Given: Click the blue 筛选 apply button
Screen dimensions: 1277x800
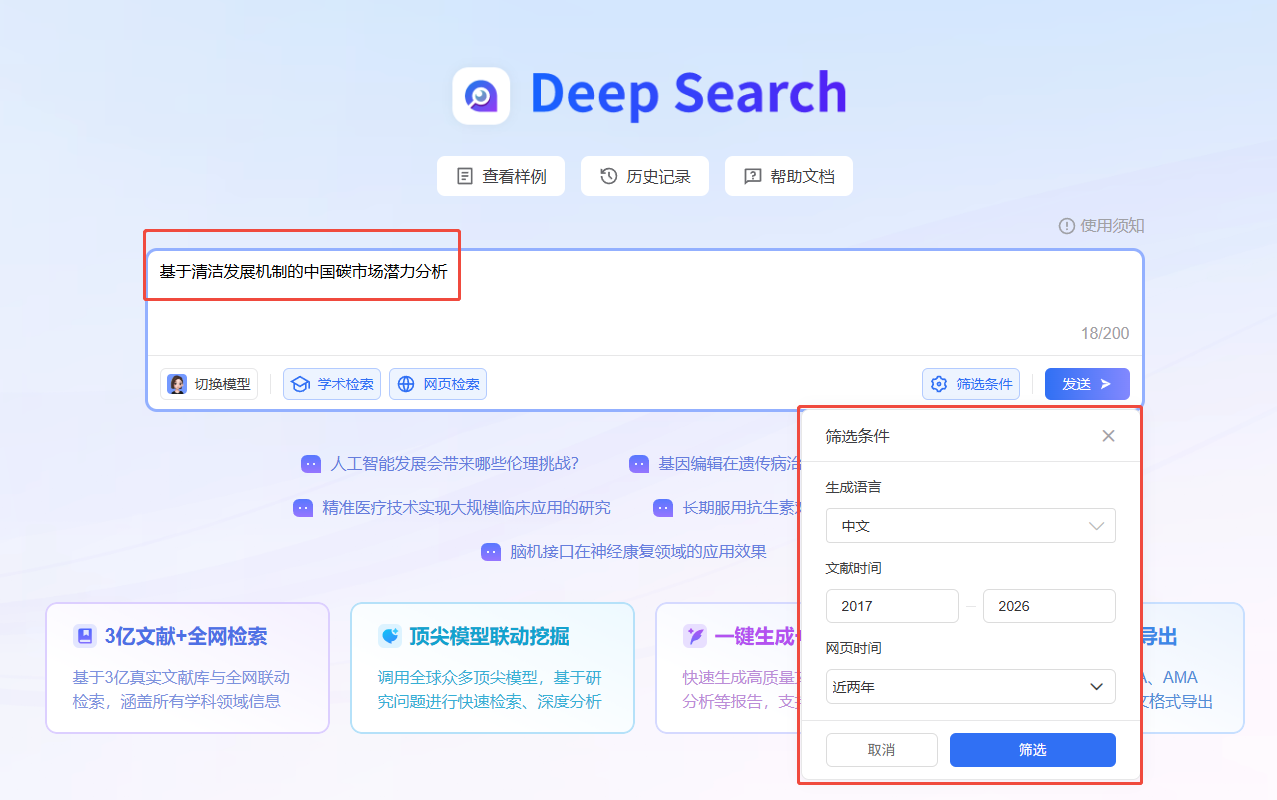Looking at the screenshot, I should point(1033,750).
